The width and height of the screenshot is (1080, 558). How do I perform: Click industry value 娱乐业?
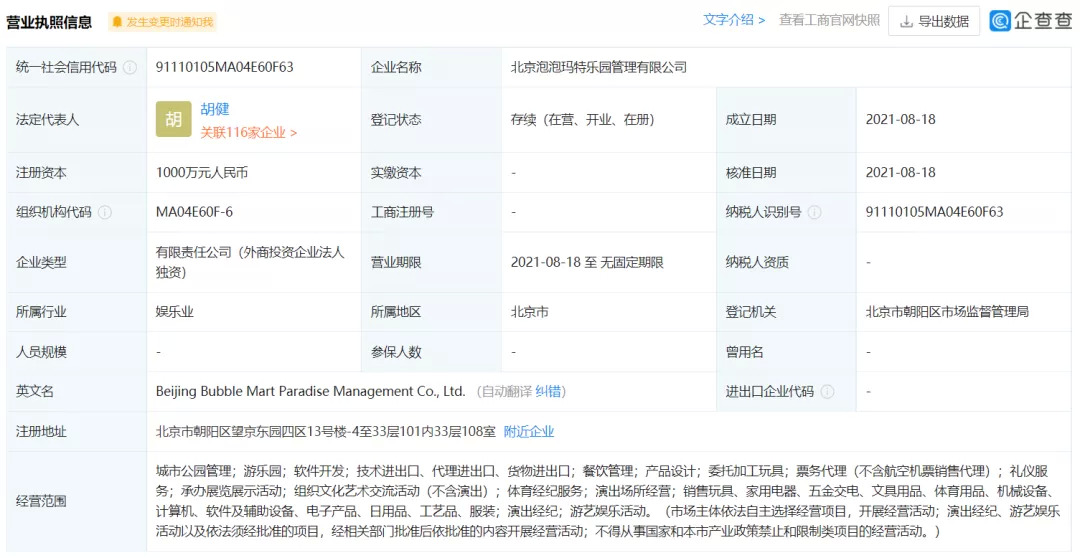(x=175, y=312)
